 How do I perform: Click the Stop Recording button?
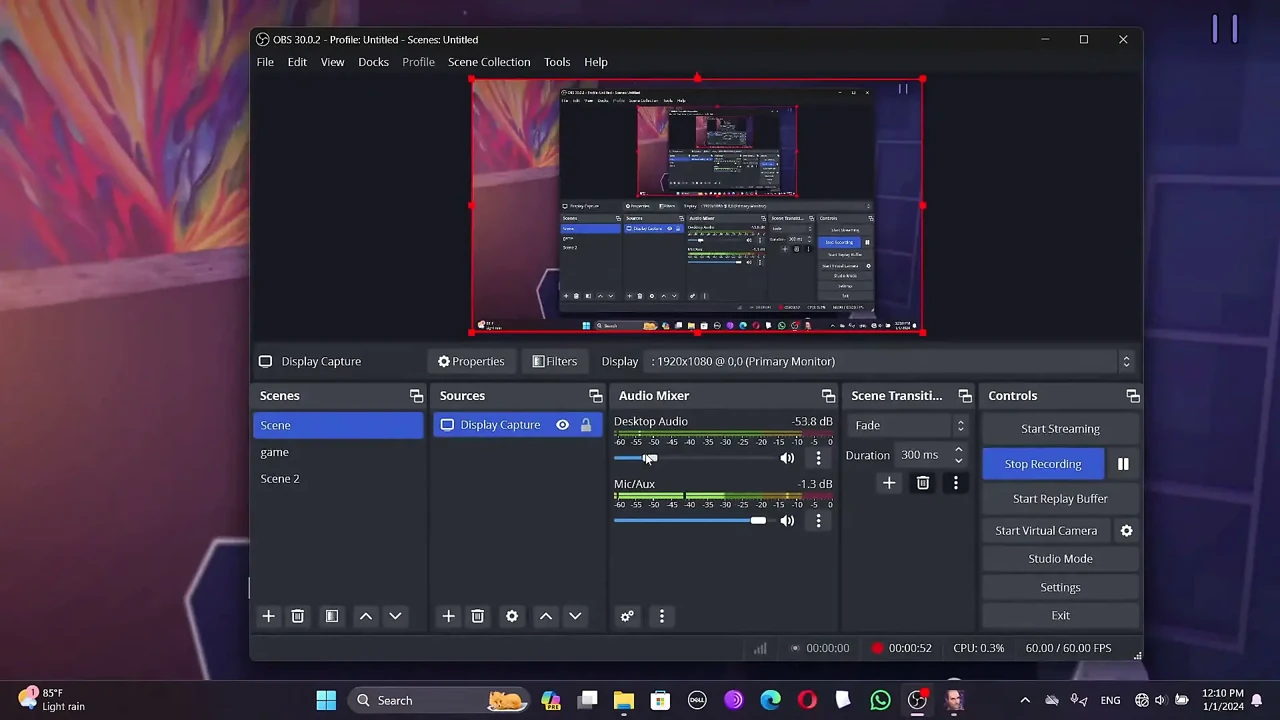pos(1043,464)
